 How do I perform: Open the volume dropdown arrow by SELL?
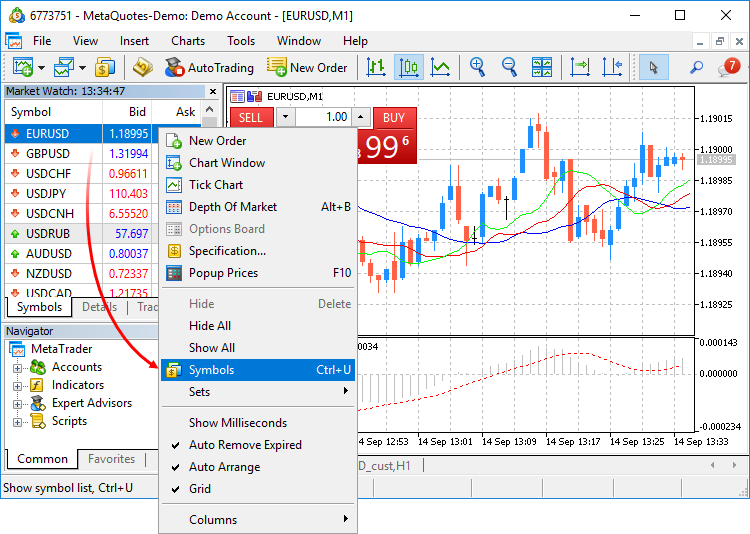coord(286,117)
